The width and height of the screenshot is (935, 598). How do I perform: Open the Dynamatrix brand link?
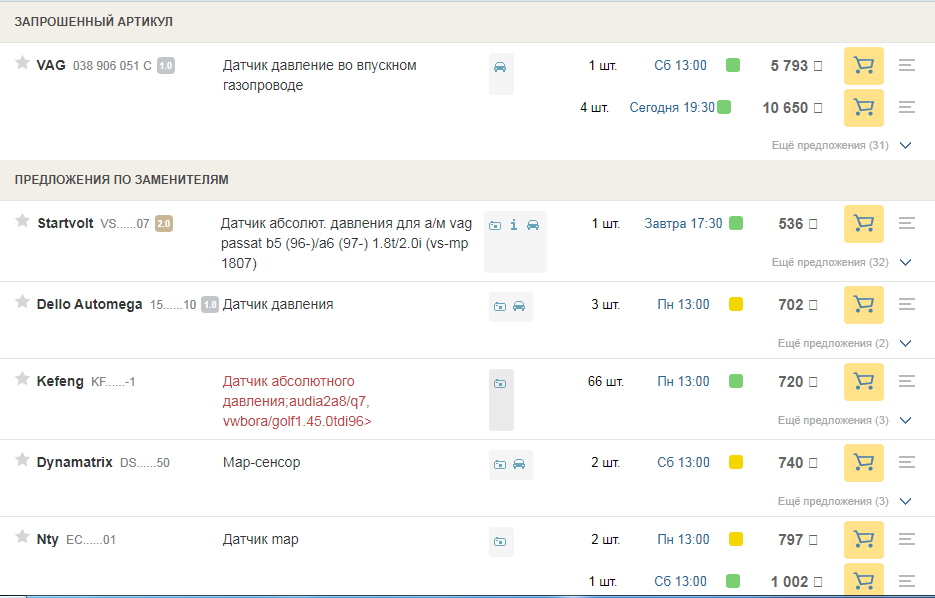click(74, 462)
